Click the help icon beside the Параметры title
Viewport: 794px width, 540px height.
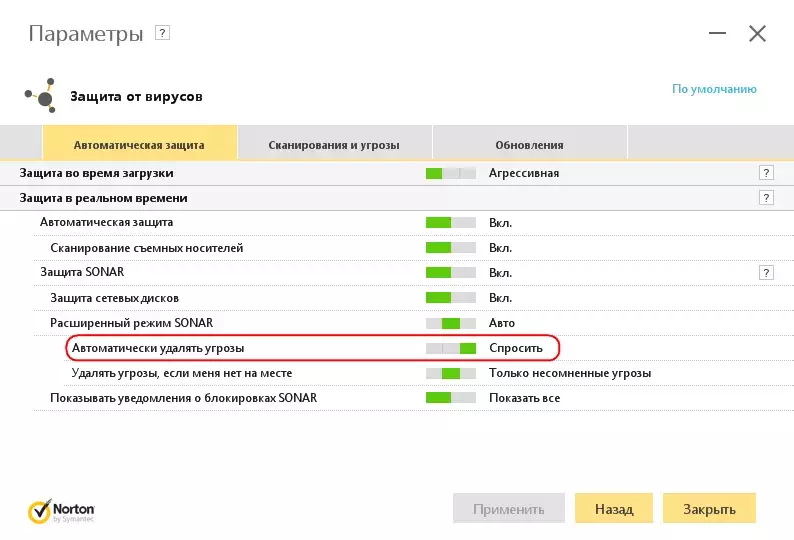[x=162, y=33]
